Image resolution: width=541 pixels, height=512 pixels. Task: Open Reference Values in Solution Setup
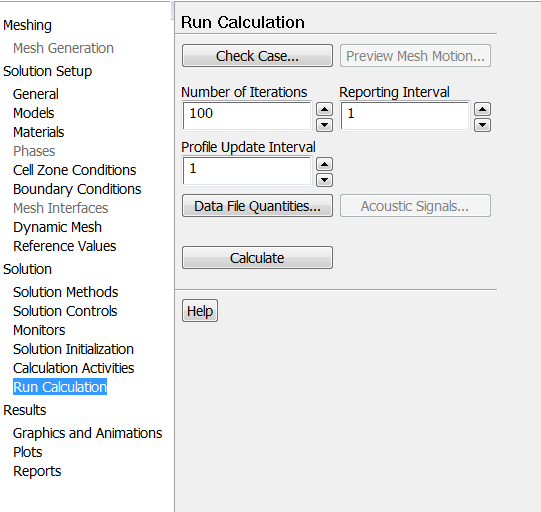(x=65, y=246)
